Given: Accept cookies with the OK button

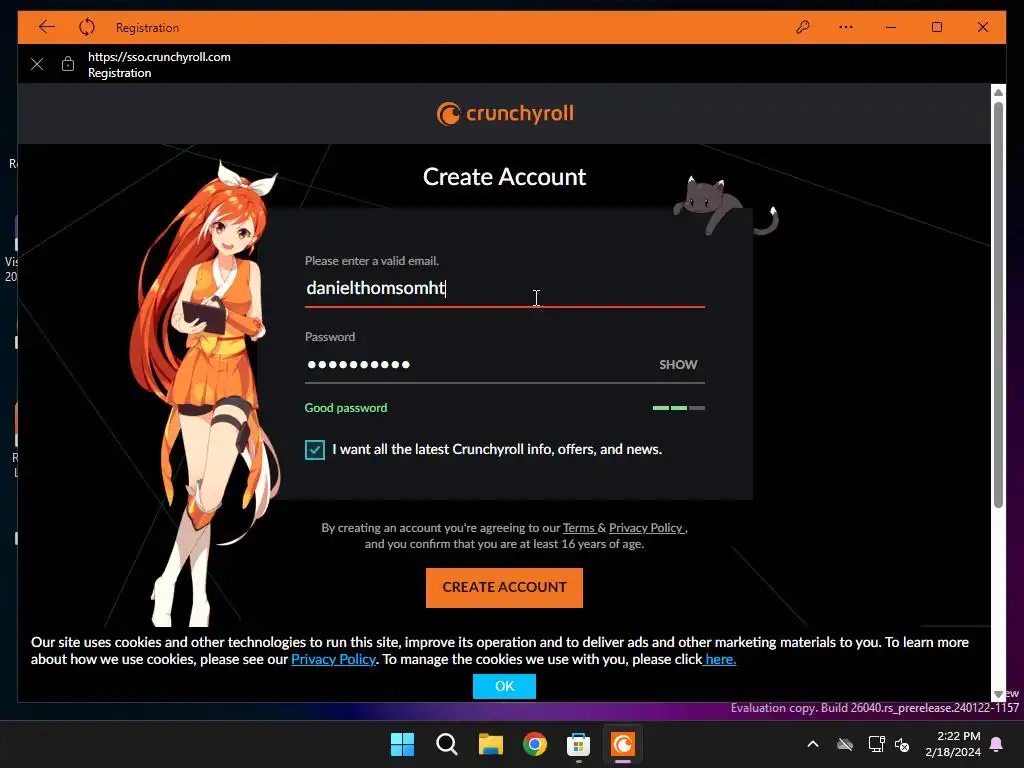Looking at the screenshot, I should [x=504, y=686].
